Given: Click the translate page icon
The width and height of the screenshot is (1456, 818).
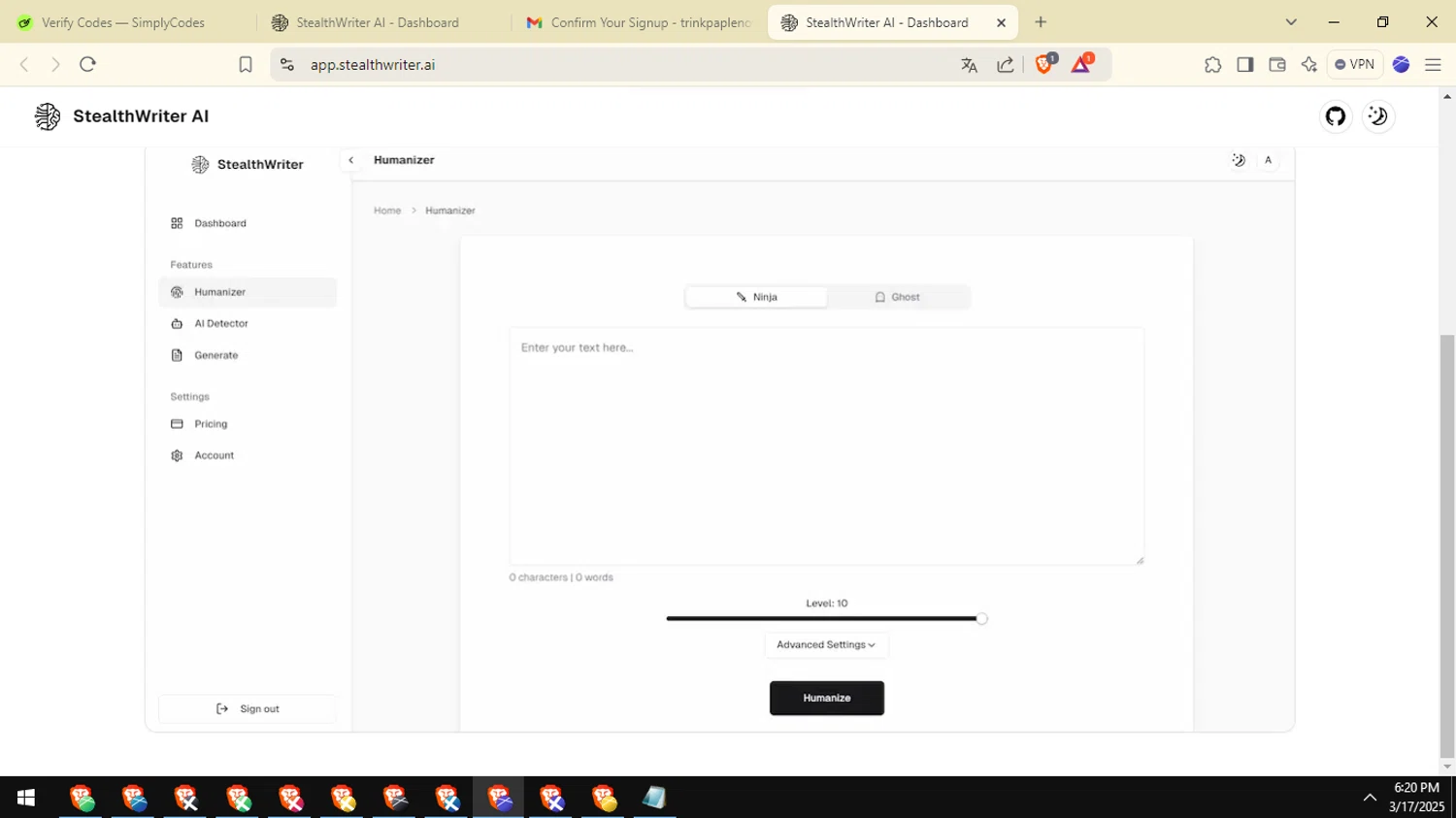Looking at the screenshot, I should (x=969, y=65).
